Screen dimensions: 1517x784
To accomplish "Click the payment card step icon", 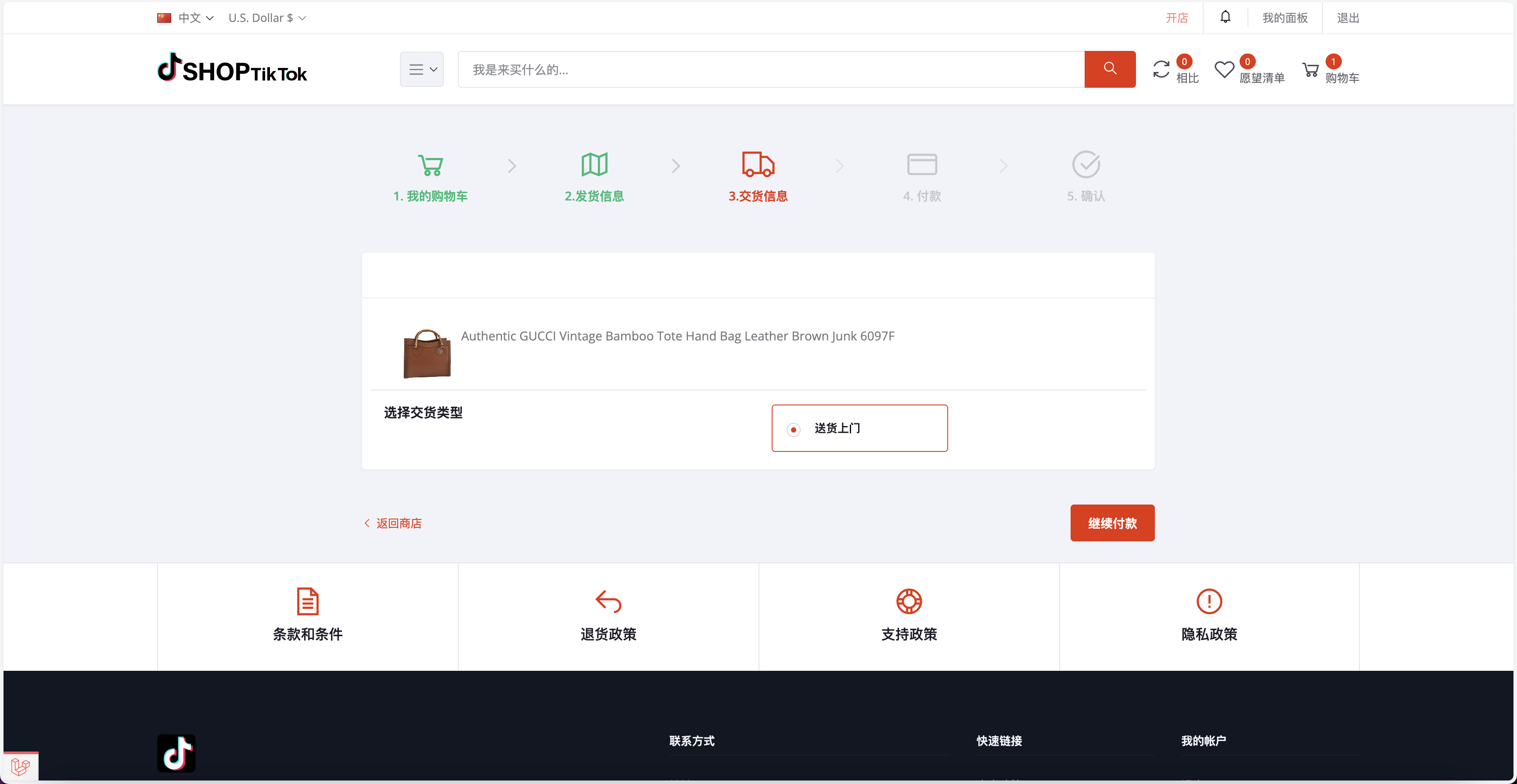I will tap(922, 164).
